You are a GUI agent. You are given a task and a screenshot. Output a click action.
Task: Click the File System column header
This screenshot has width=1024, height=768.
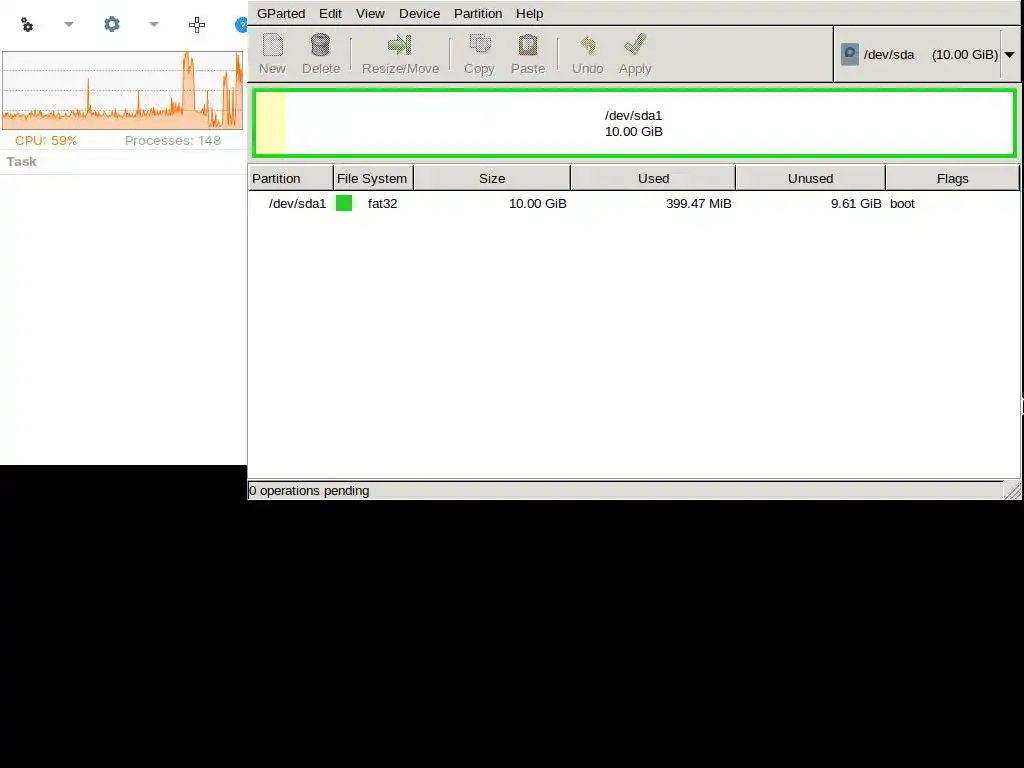pos(373,178)
